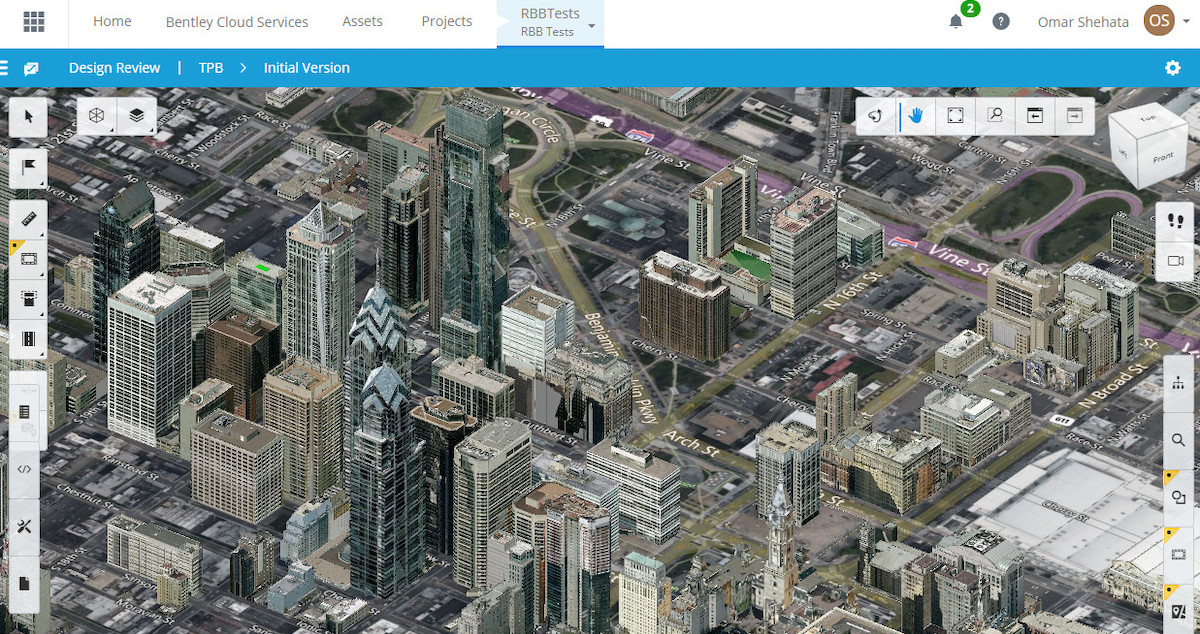Choose the ruler measure tool

[28, 218]
